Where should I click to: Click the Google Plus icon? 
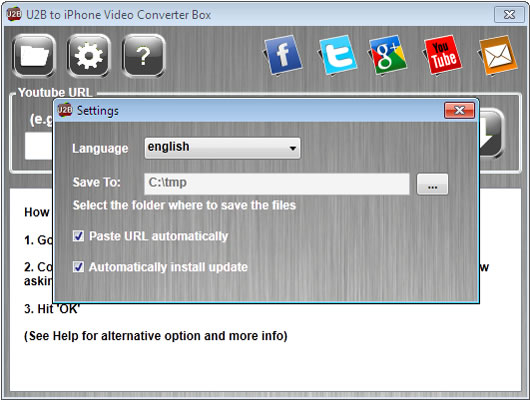point(388,55)
